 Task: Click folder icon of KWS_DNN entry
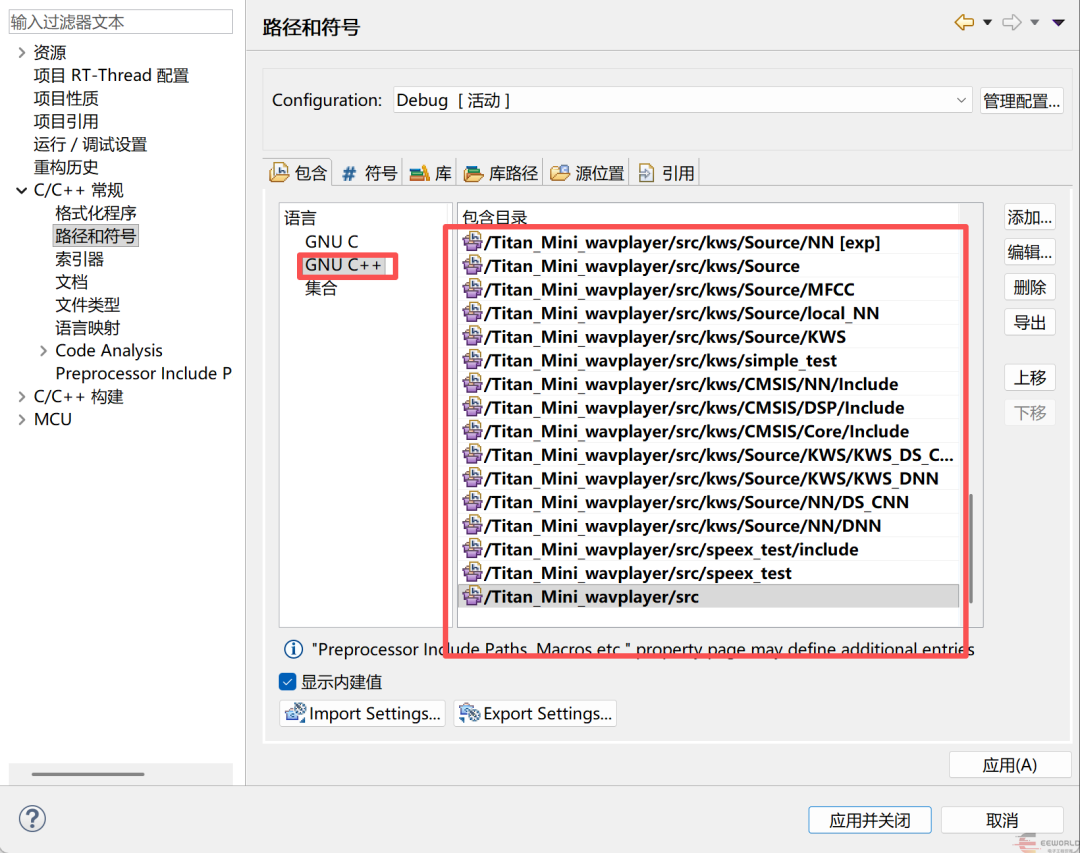click(x=472, y=477)
